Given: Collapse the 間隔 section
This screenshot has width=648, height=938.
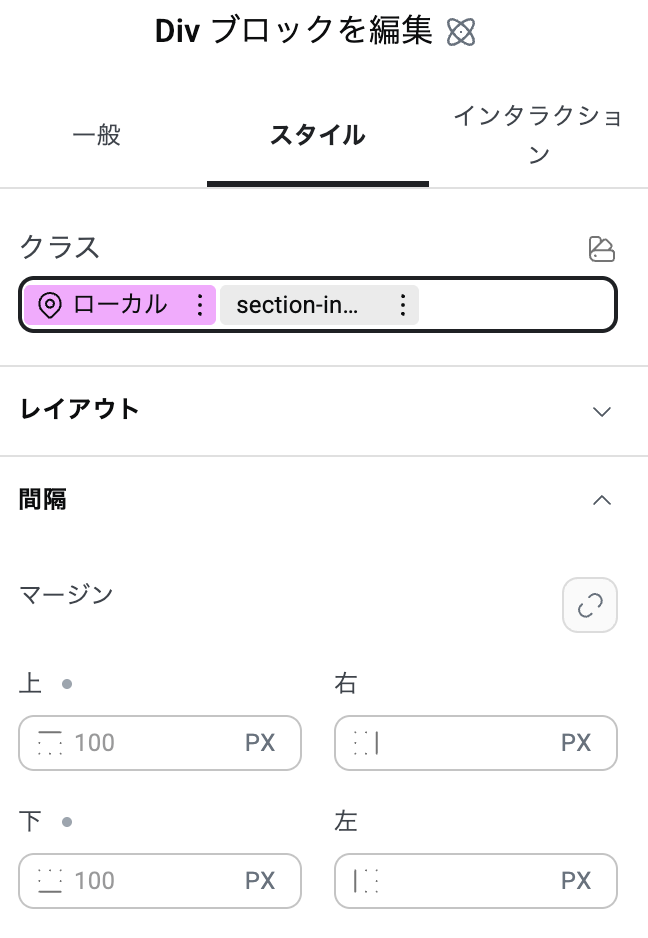Looking at the screenshot, I should click(601, 500).
